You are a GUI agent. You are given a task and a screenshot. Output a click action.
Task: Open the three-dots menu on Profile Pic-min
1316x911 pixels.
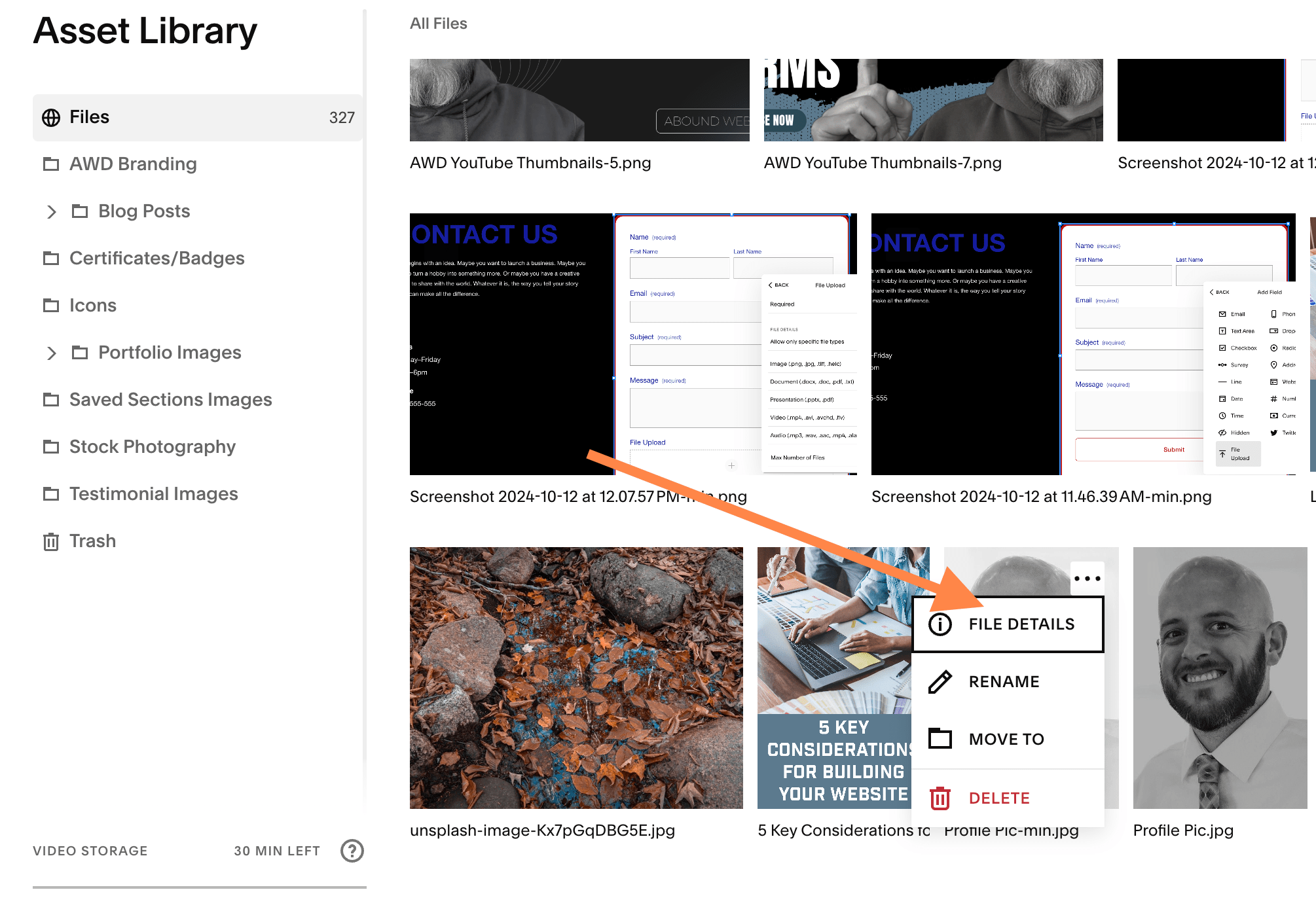point(1087,579)
